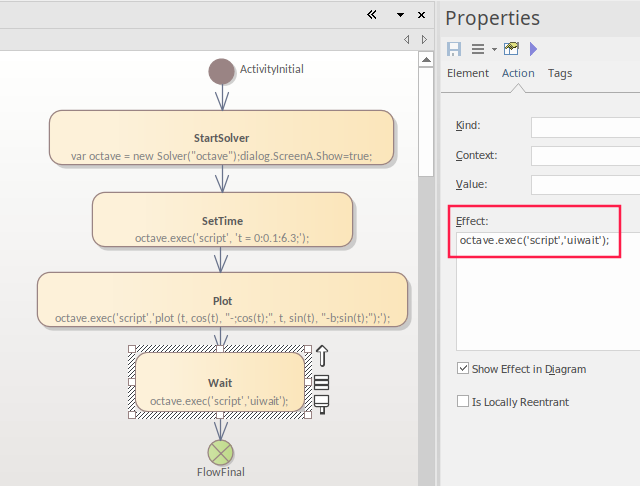Viewport: 640px width, 486px height.
Task: Open the hamburger options menu in Properties
Action: point(477,49)
